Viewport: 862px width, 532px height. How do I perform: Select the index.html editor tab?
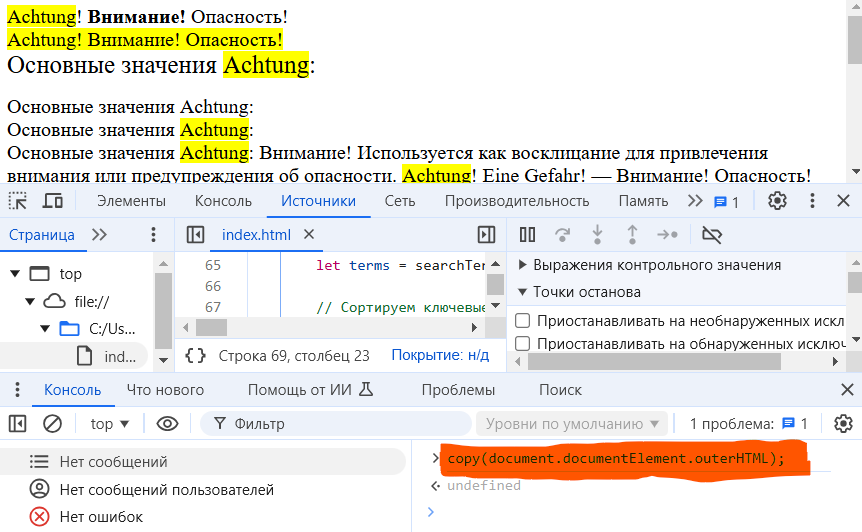256,235
